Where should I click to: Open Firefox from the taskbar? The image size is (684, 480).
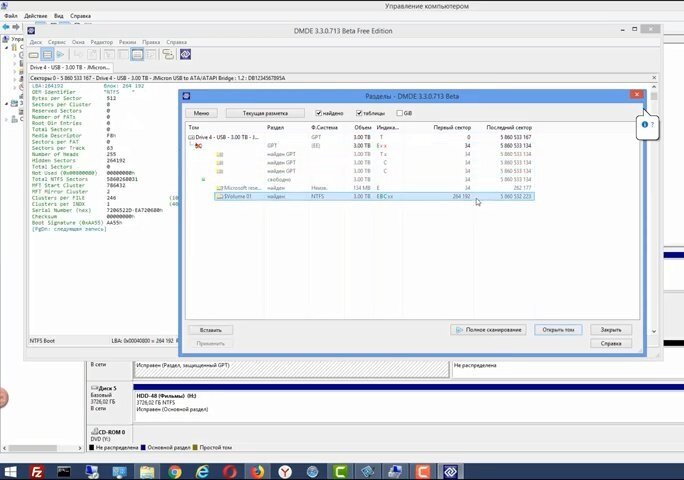pos(257,472)
